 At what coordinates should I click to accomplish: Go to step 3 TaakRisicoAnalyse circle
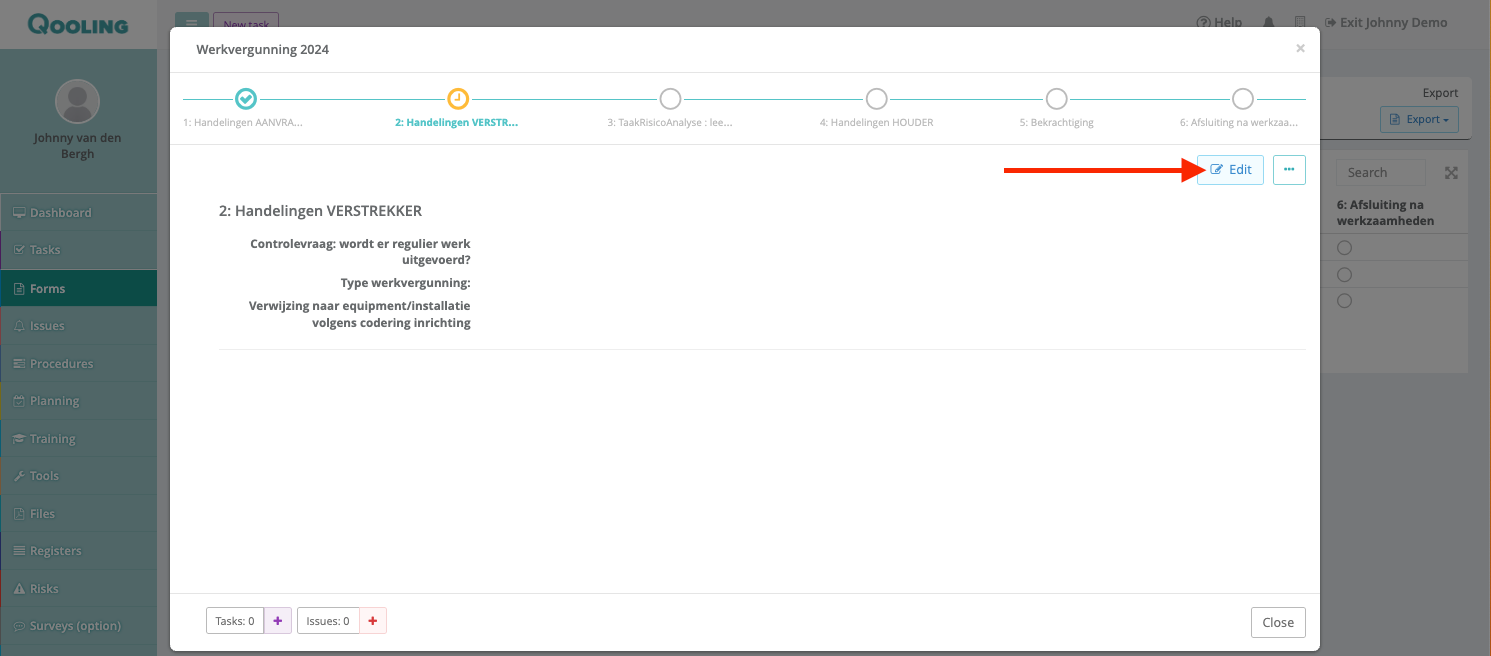670,99
